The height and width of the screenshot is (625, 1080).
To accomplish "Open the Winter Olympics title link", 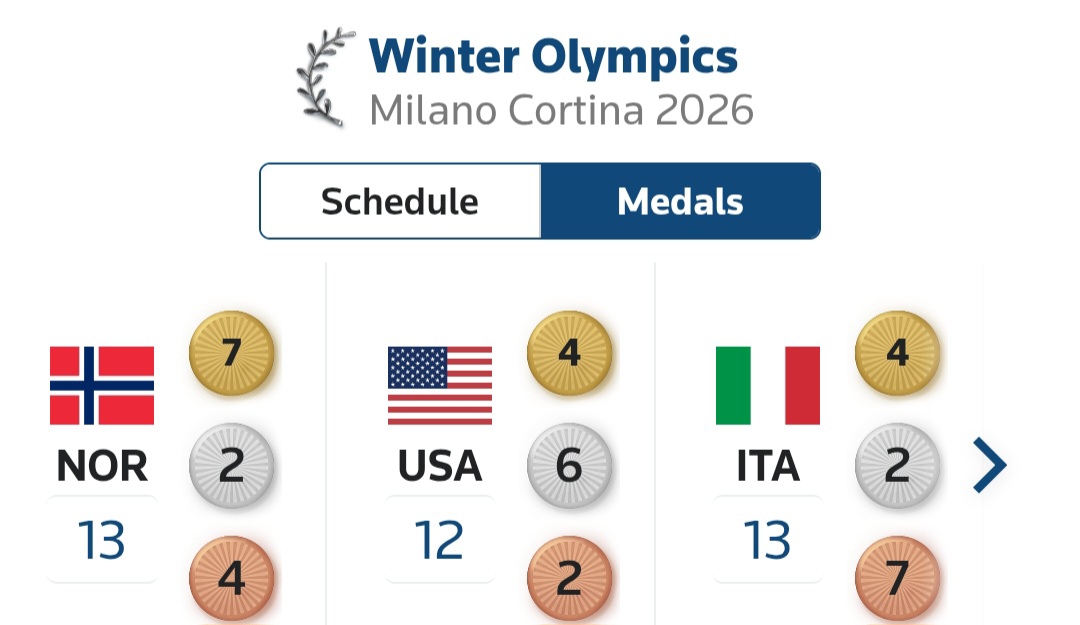I will tap(553, 56).
